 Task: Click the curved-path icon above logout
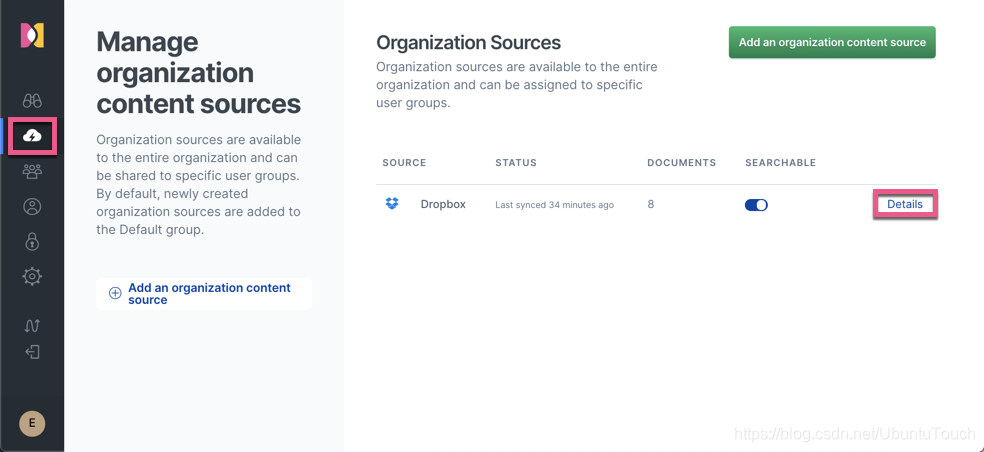32,325
